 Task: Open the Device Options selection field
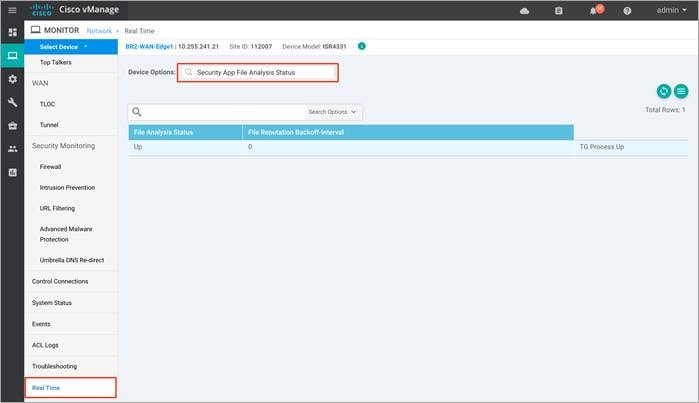[x=258, y=72]
